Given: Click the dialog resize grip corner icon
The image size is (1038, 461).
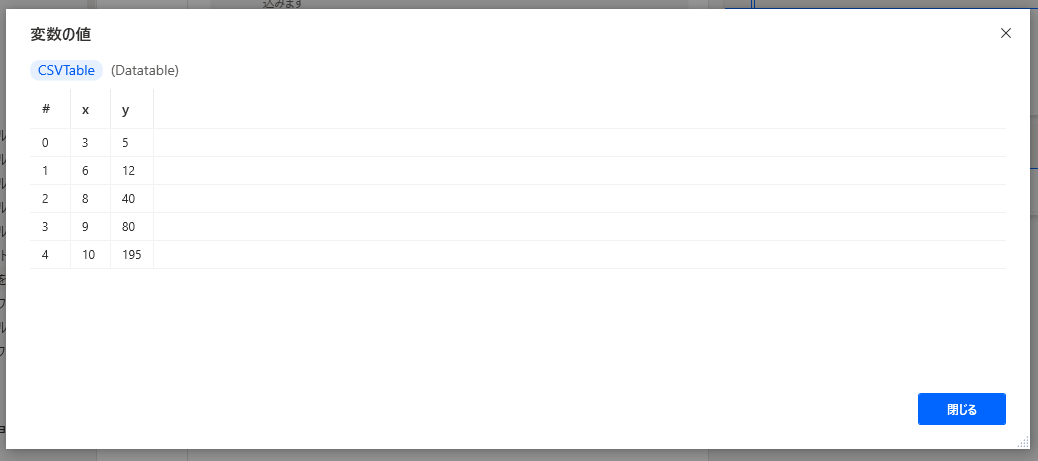Looking at the screenshot, I should [1023, 442].
